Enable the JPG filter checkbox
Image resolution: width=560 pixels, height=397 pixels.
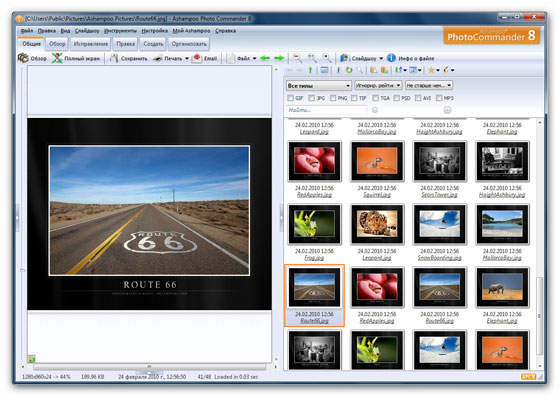click(x=311, y=98)
